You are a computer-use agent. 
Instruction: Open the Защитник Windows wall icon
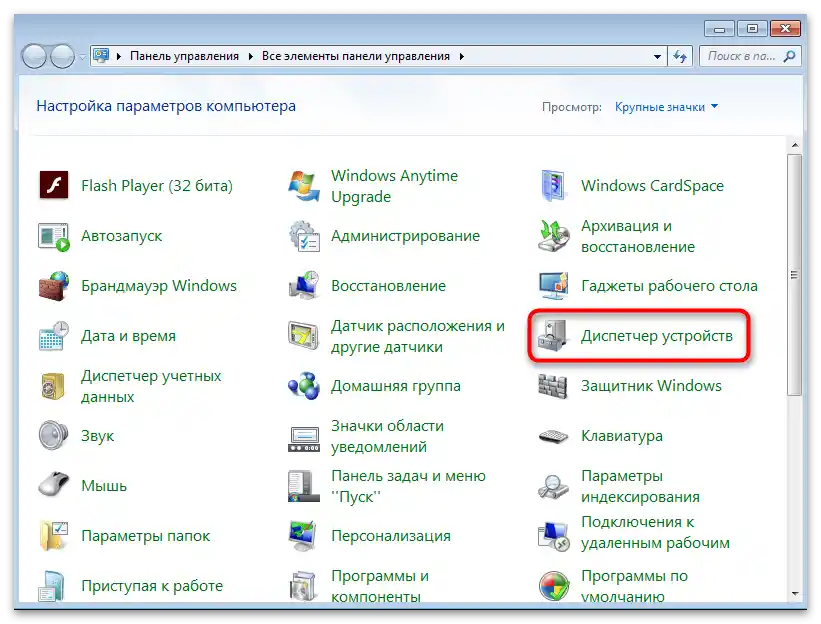pyautogui.click(x=553, y=386)
